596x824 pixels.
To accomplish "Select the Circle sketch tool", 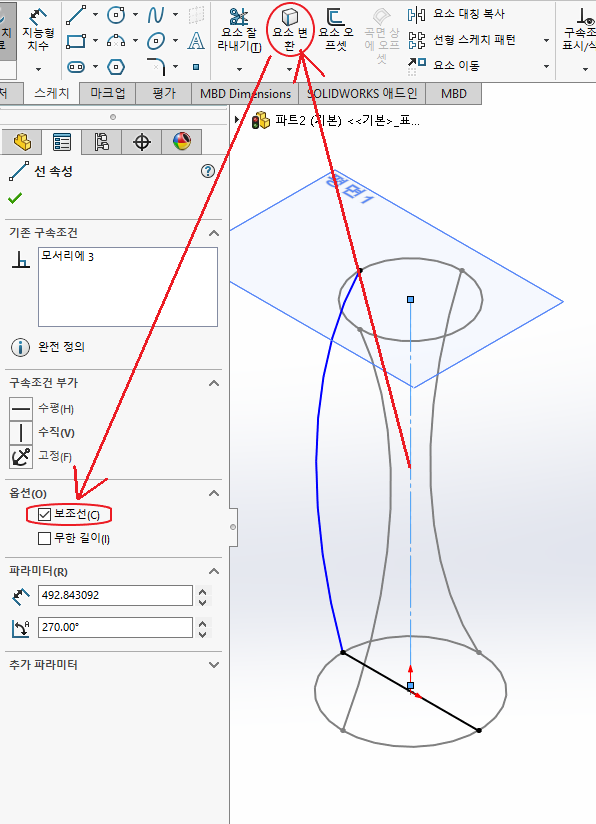I will pyautogui.click(x=116, y=15).
